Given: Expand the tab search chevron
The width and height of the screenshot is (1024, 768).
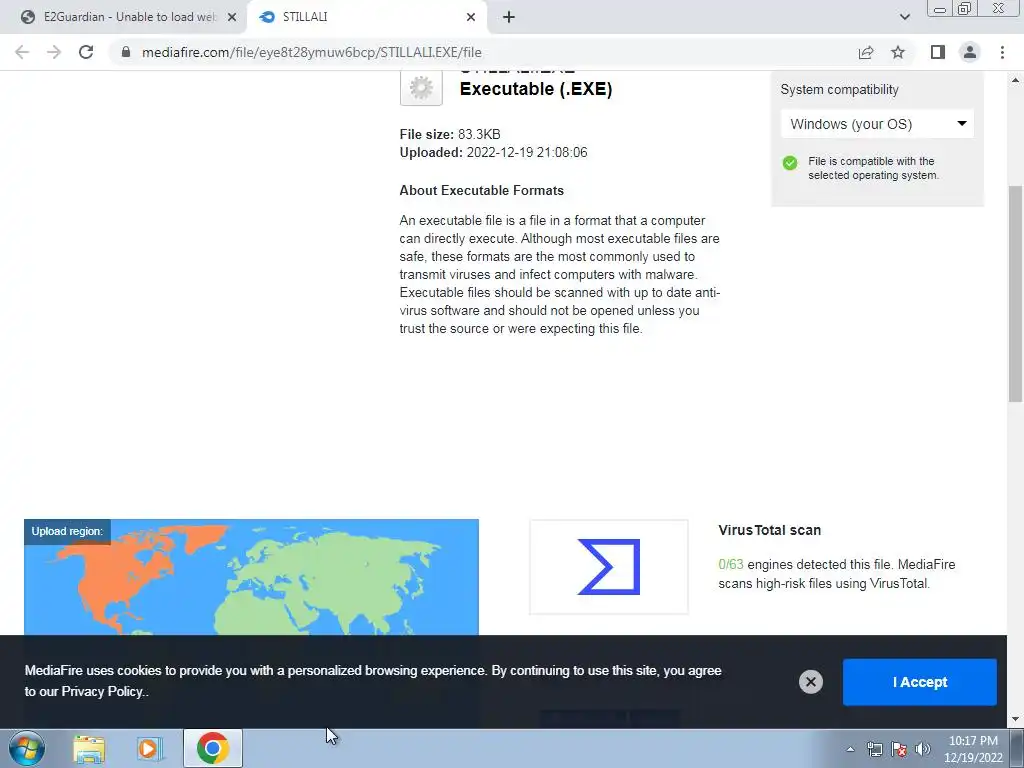Looking at the screenshot, I should click(904, 17).
